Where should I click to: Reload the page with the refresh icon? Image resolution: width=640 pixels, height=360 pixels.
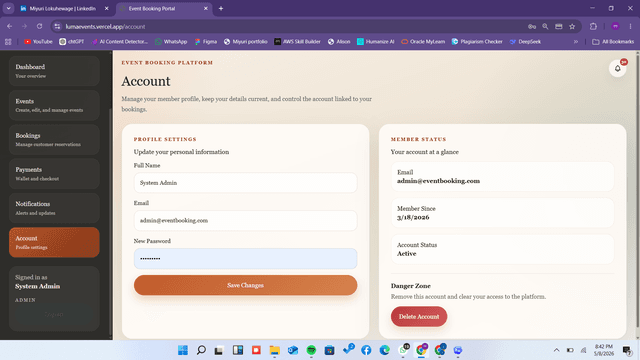click(x=40, y=27)
